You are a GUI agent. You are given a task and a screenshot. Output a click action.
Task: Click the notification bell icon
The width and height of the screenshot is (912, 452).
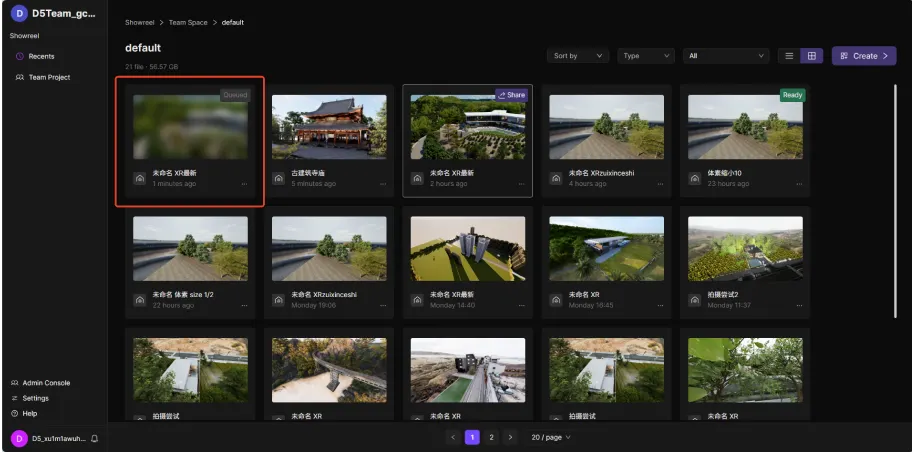[x=94, y=438]
